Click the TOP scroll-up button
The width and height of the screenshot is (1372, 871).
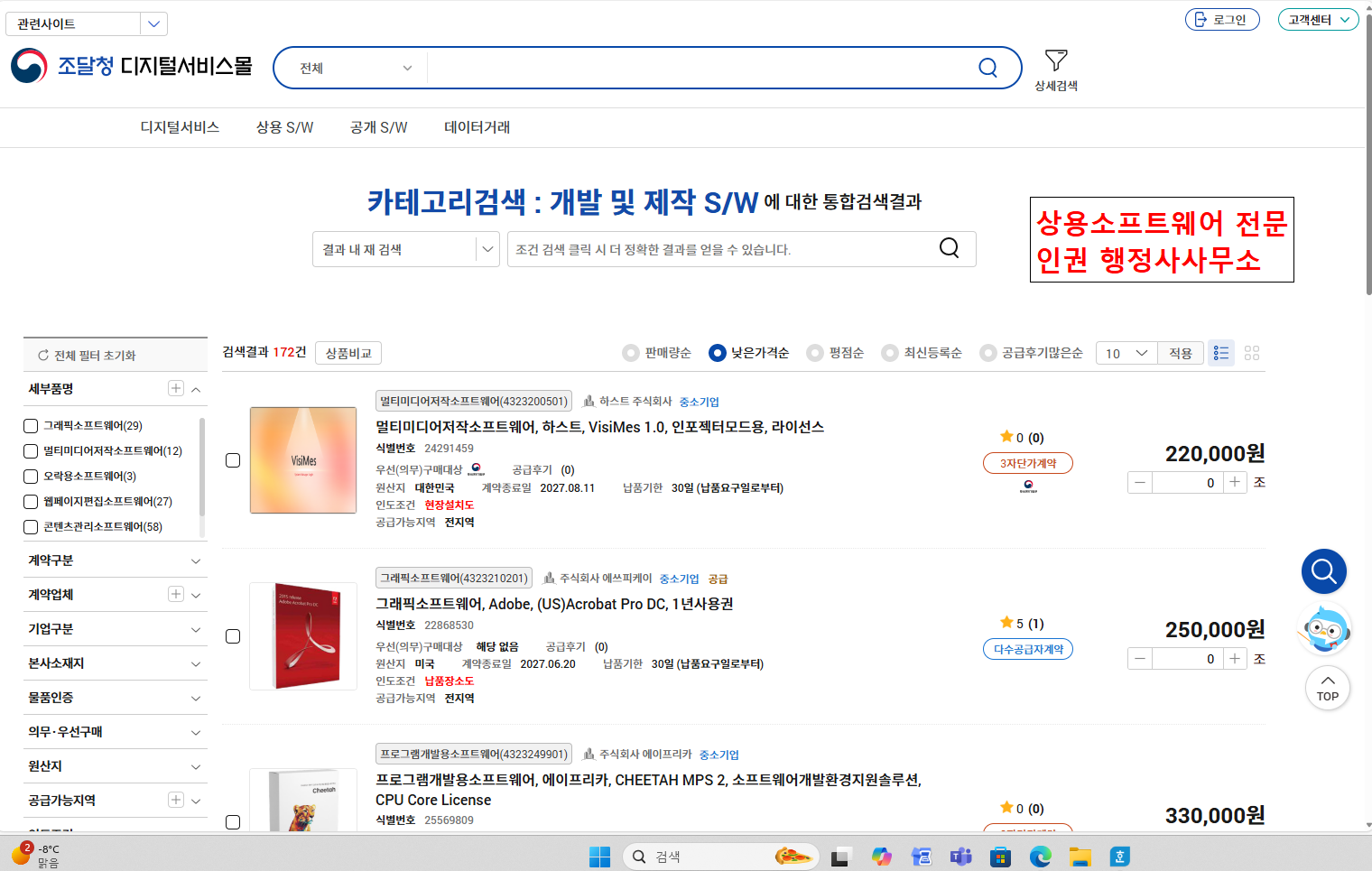1328,689
